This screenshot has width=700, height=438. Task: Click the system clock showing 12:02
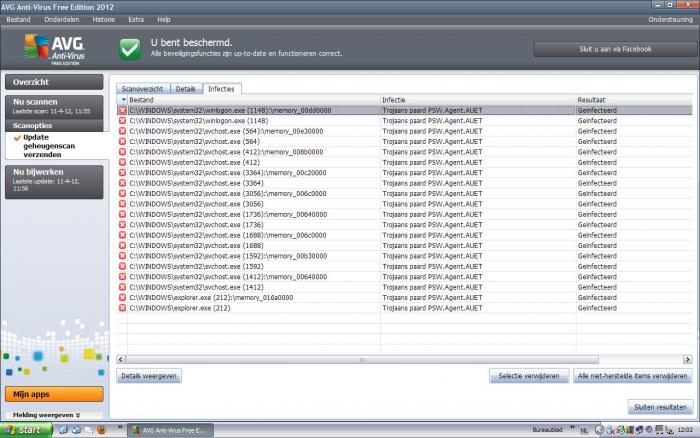tap(685, 430)
